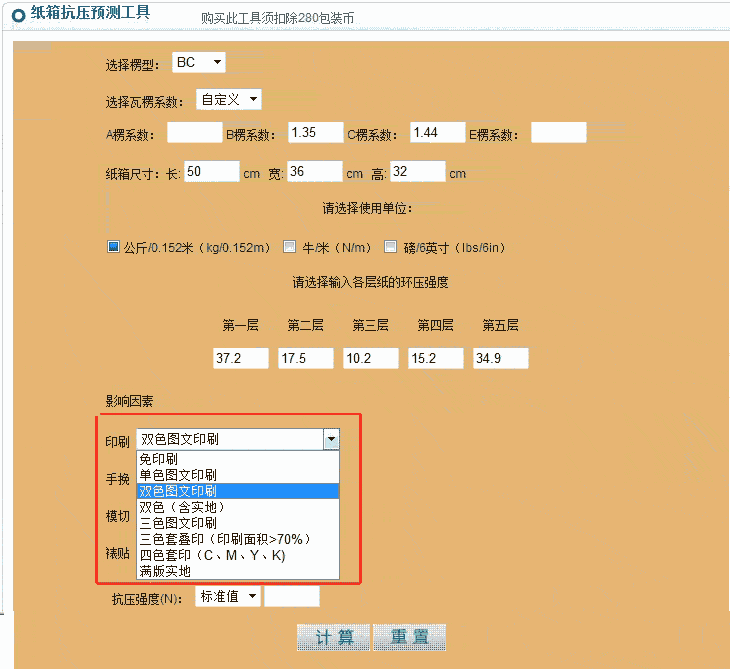The width and height of the screenshot is (730, 669).
Task: Collapse the 印刷 dropdown using its arrow
Action: (x=331, y=439)
